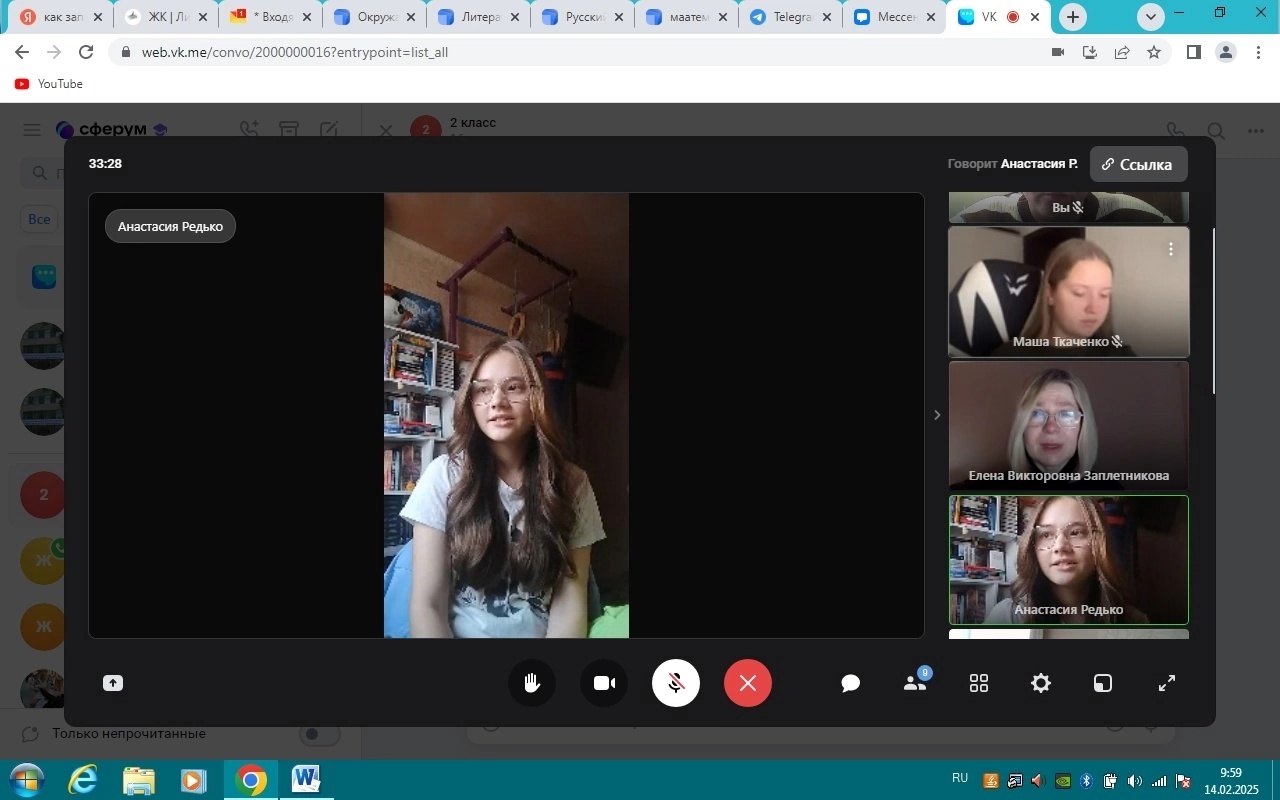The image size is (1280, 800).
Task: Select the Все chats filter
Action: pyautogui.click(x=39, y=219)
